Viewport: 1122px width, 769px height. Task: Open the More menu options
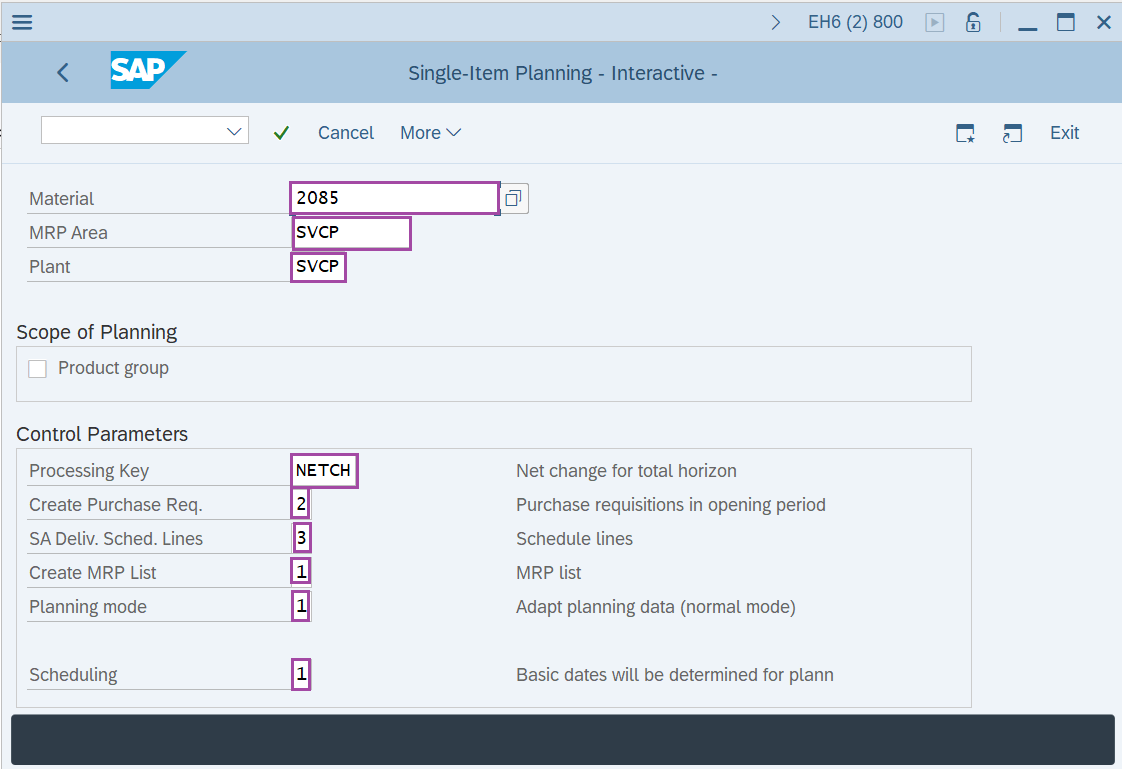point(430,132)
